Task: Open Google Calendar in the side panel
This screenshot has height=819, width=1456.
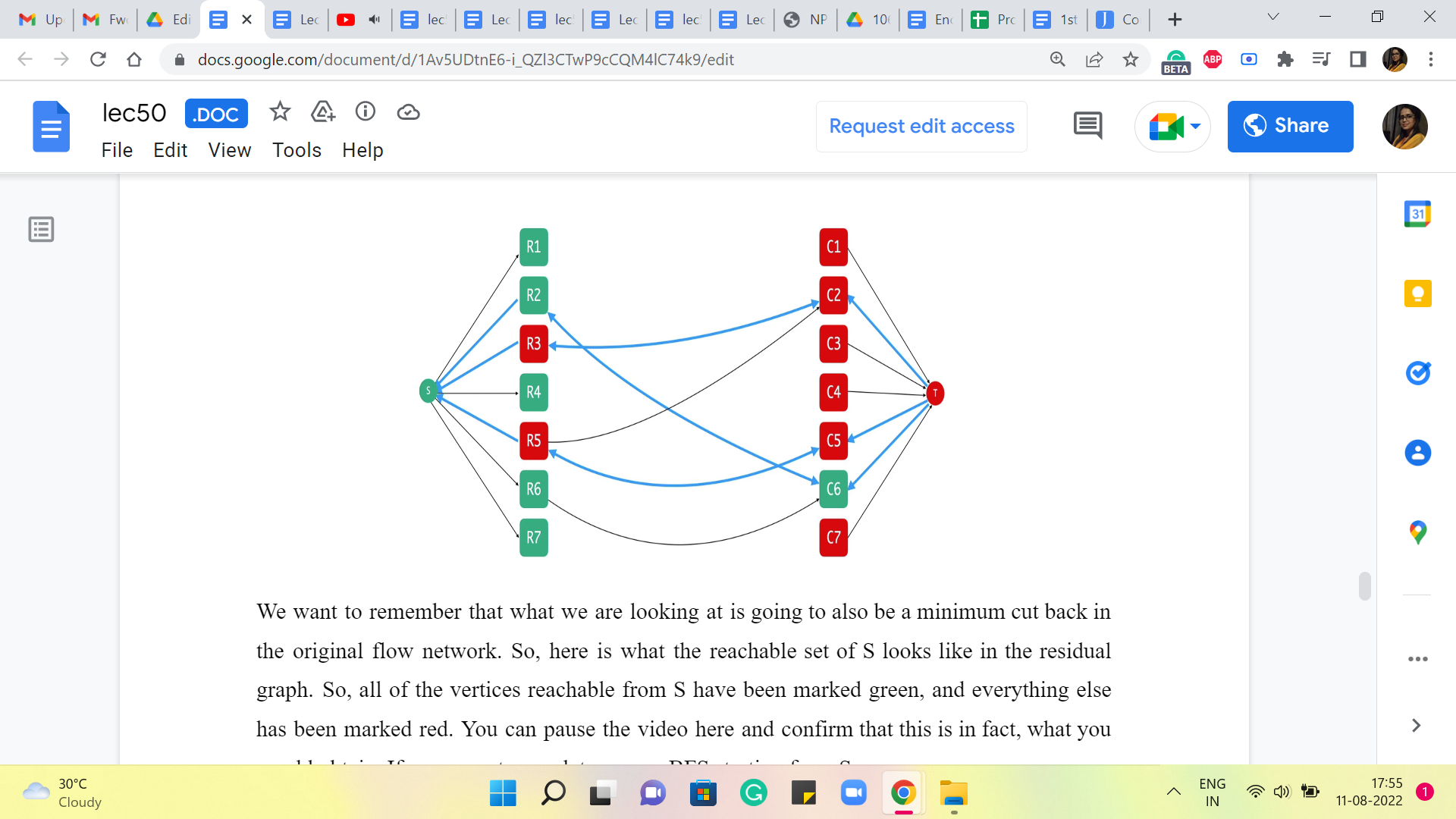Action: (1417, 214)
